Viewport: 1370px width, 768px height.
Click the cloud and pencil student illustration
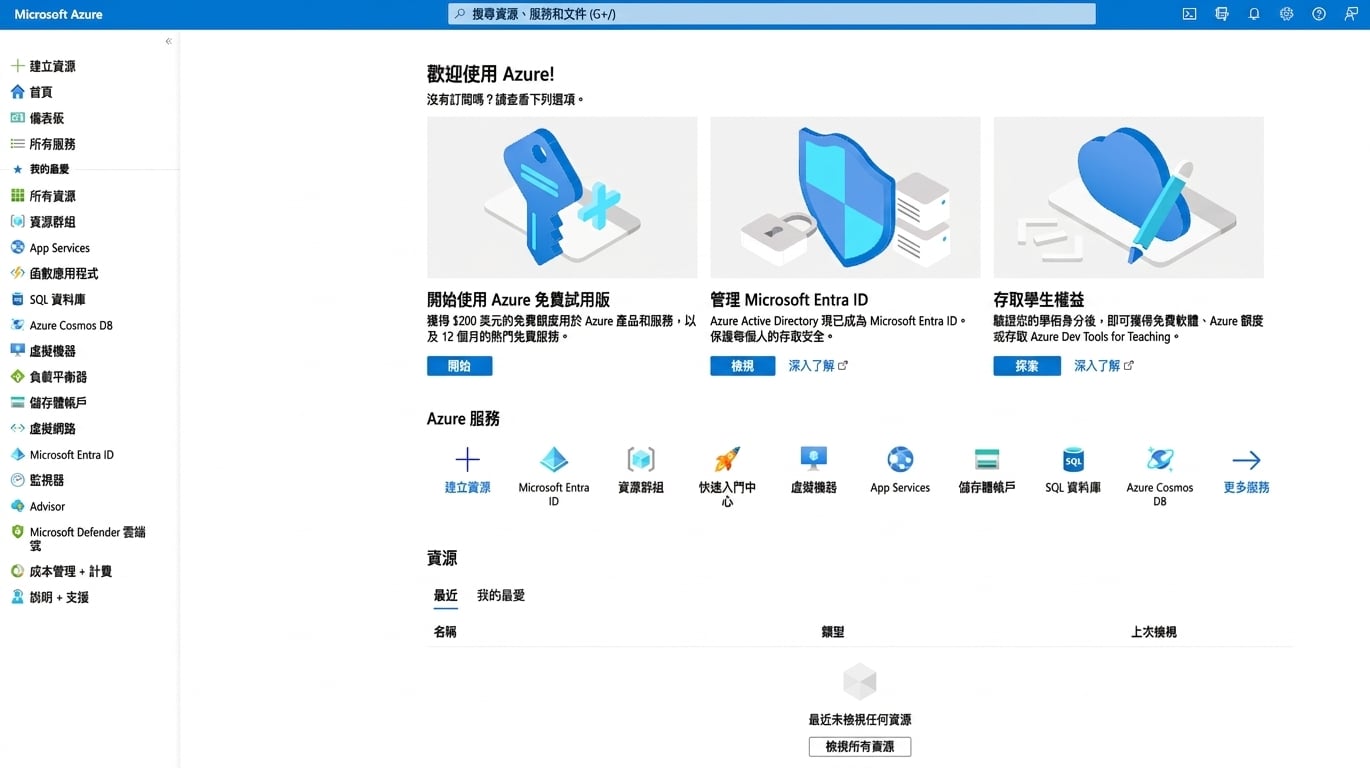click(x=1128, y=197)
